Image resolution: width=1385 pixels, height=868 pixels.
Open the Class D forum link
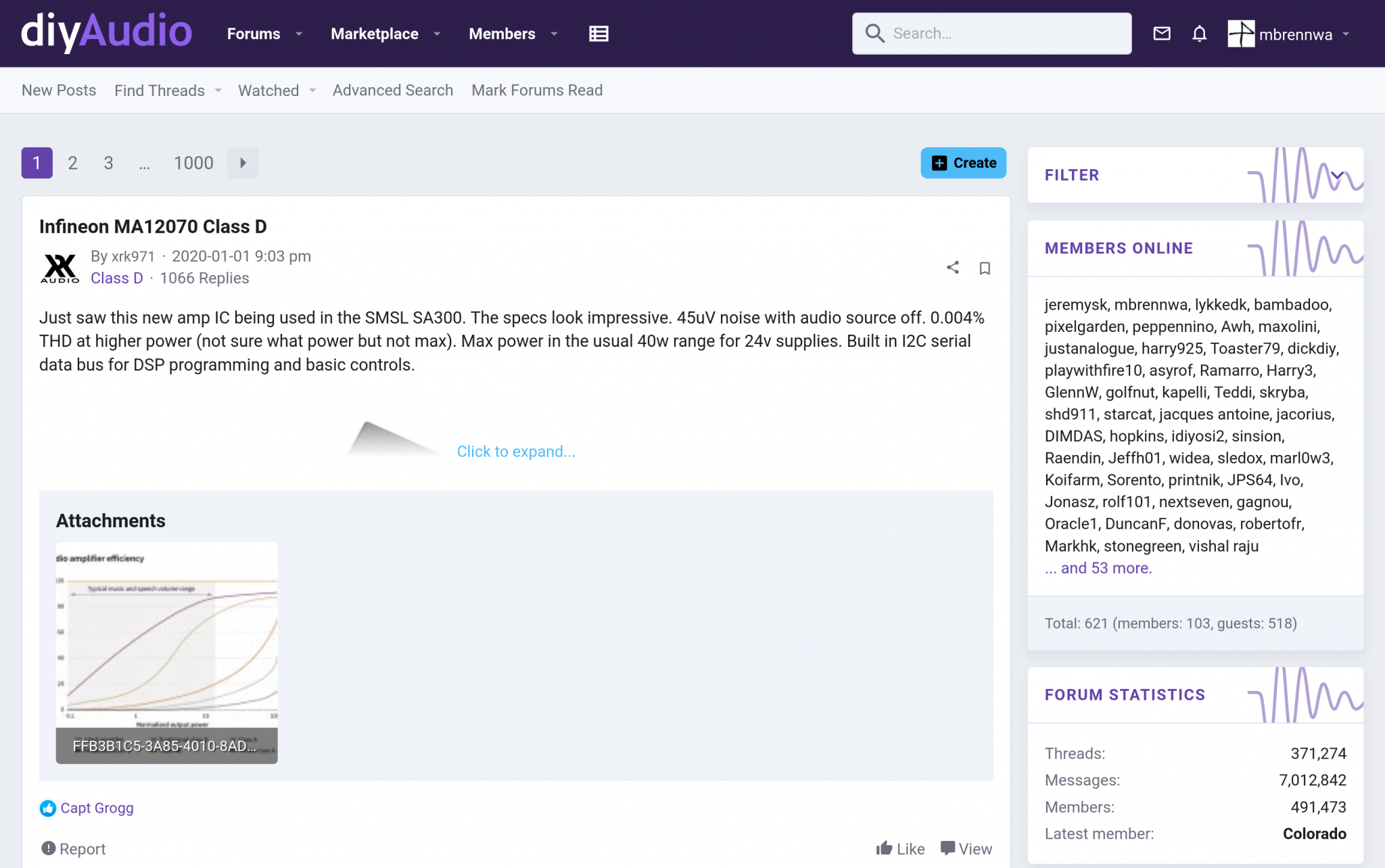117,278
